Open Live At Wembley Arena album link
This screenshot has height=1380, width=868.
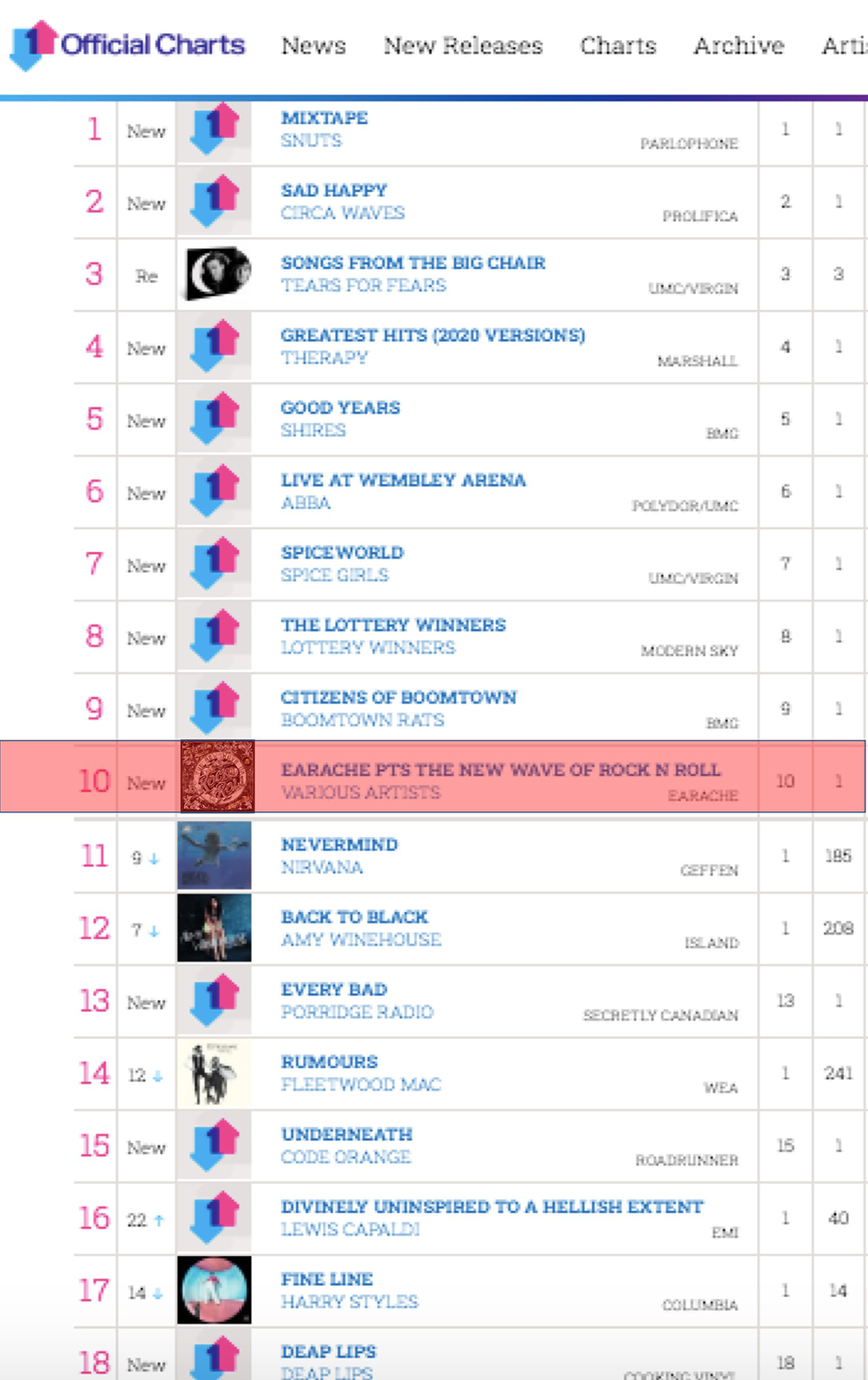point(404,480)
